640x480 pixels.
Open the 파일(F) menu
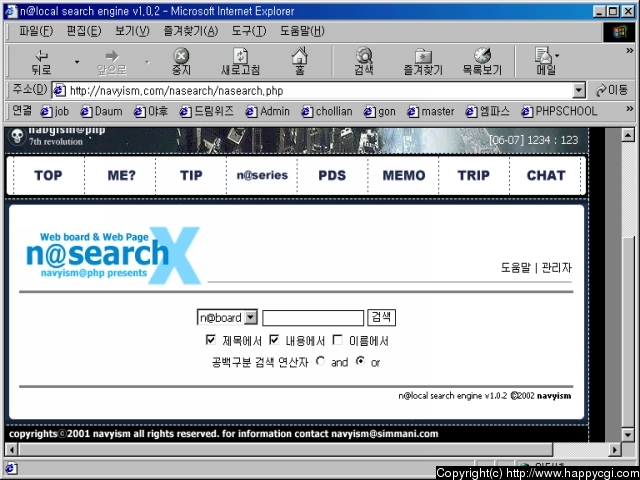pyautogui.click(x=36, y=31)
